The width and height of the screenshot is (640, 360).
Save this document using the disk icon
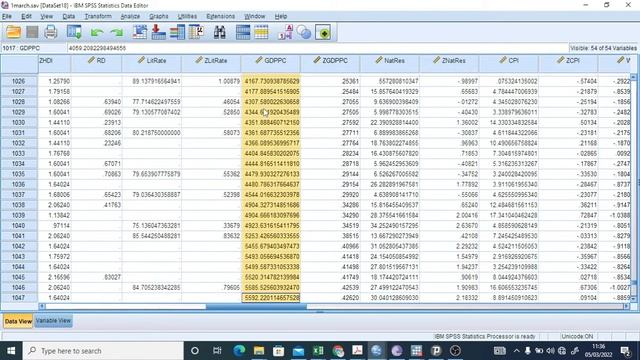click(32, 32)
